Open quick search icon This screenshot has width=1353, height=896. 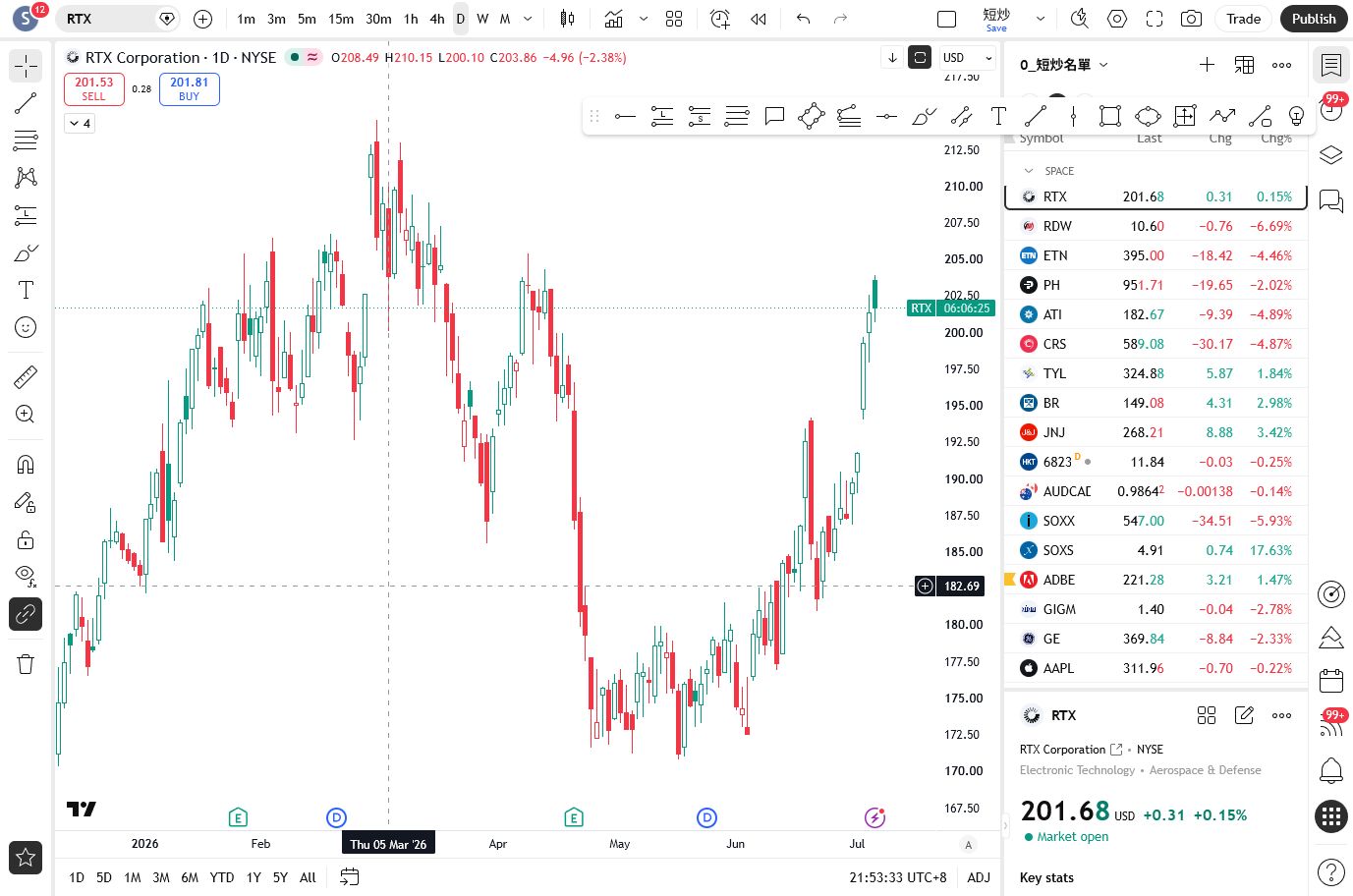click(1080, 19)
